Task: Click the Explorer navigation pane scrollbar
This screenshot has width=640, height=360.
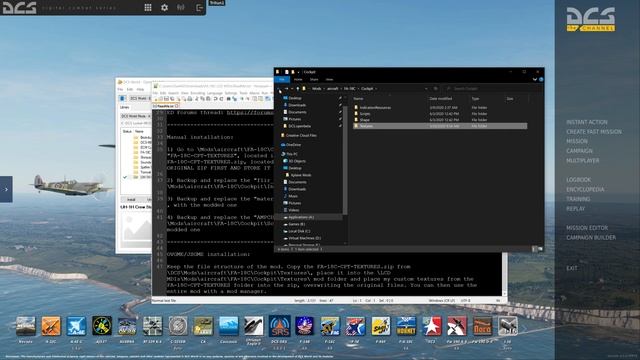Action: pos(345,155)
